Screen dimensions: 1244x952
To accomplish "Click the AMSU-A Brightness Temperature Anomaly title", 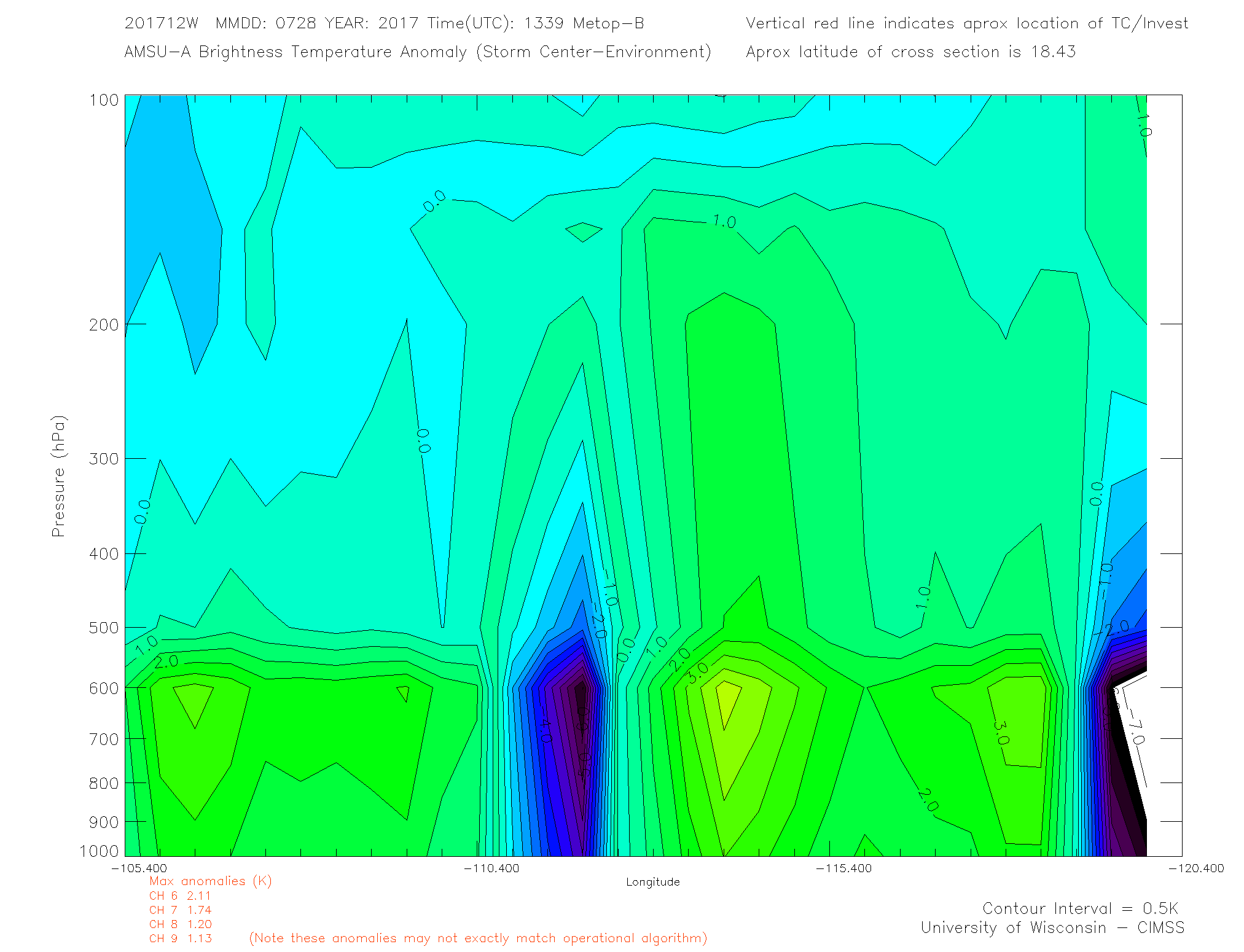I will [x=417, y=52].
